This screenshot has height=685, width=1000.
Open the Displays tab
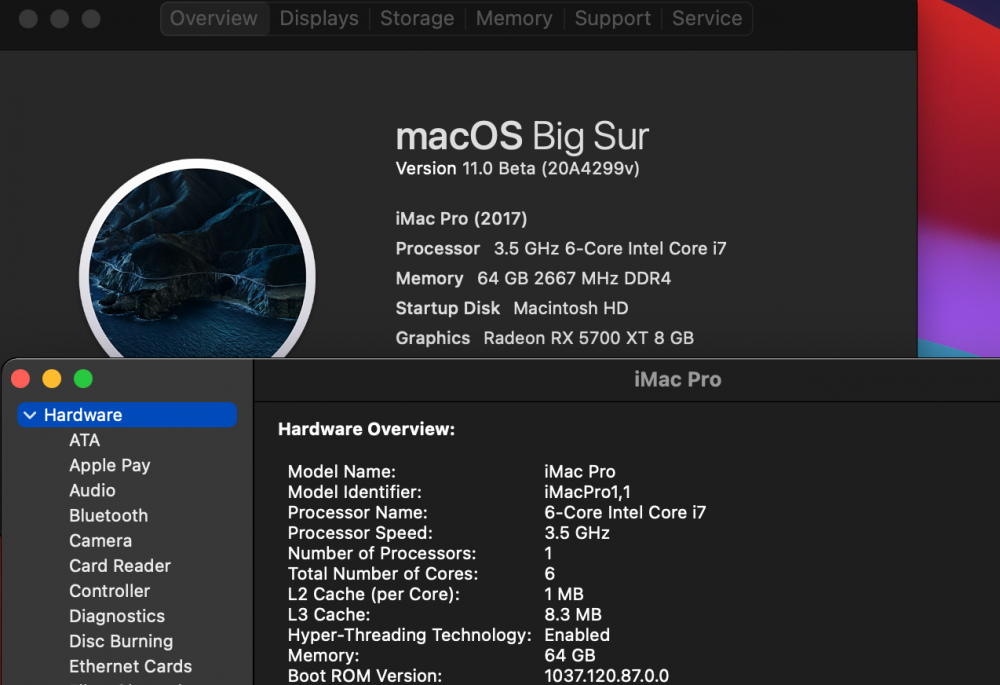tap(319, 18)
